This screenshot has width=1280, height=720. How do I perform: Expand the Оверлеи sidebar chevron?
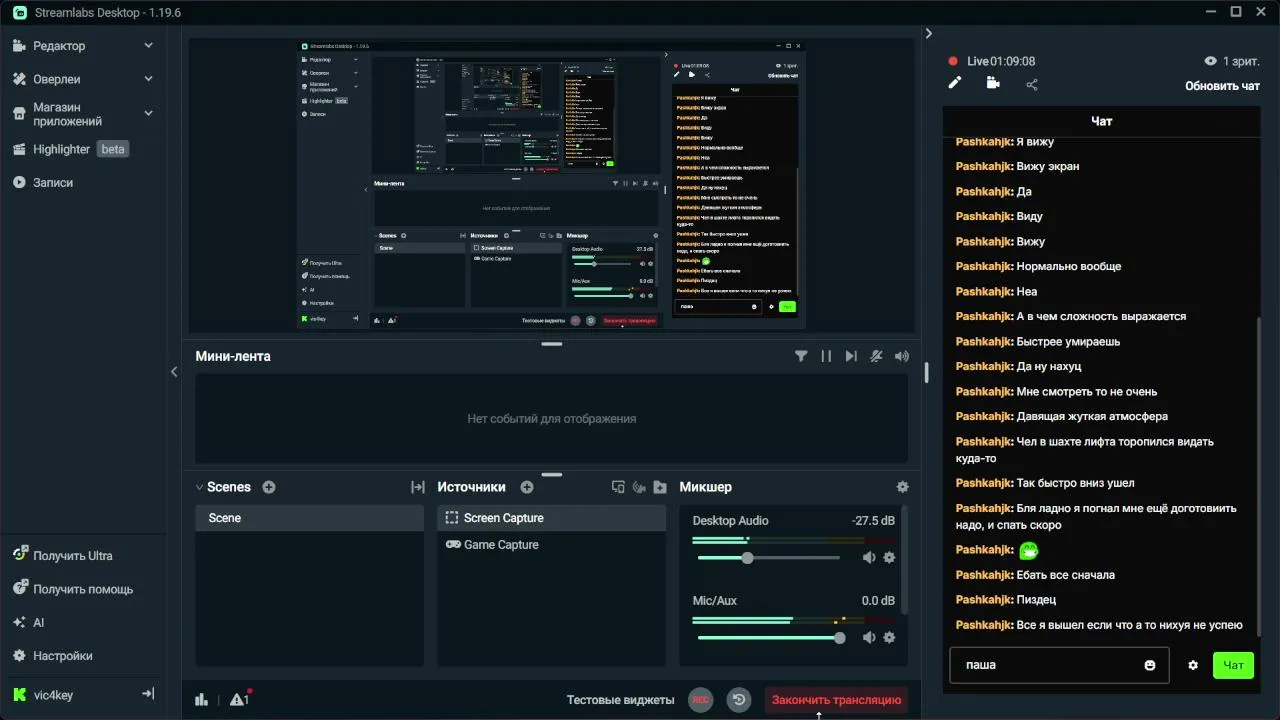[x=148, y=79]
